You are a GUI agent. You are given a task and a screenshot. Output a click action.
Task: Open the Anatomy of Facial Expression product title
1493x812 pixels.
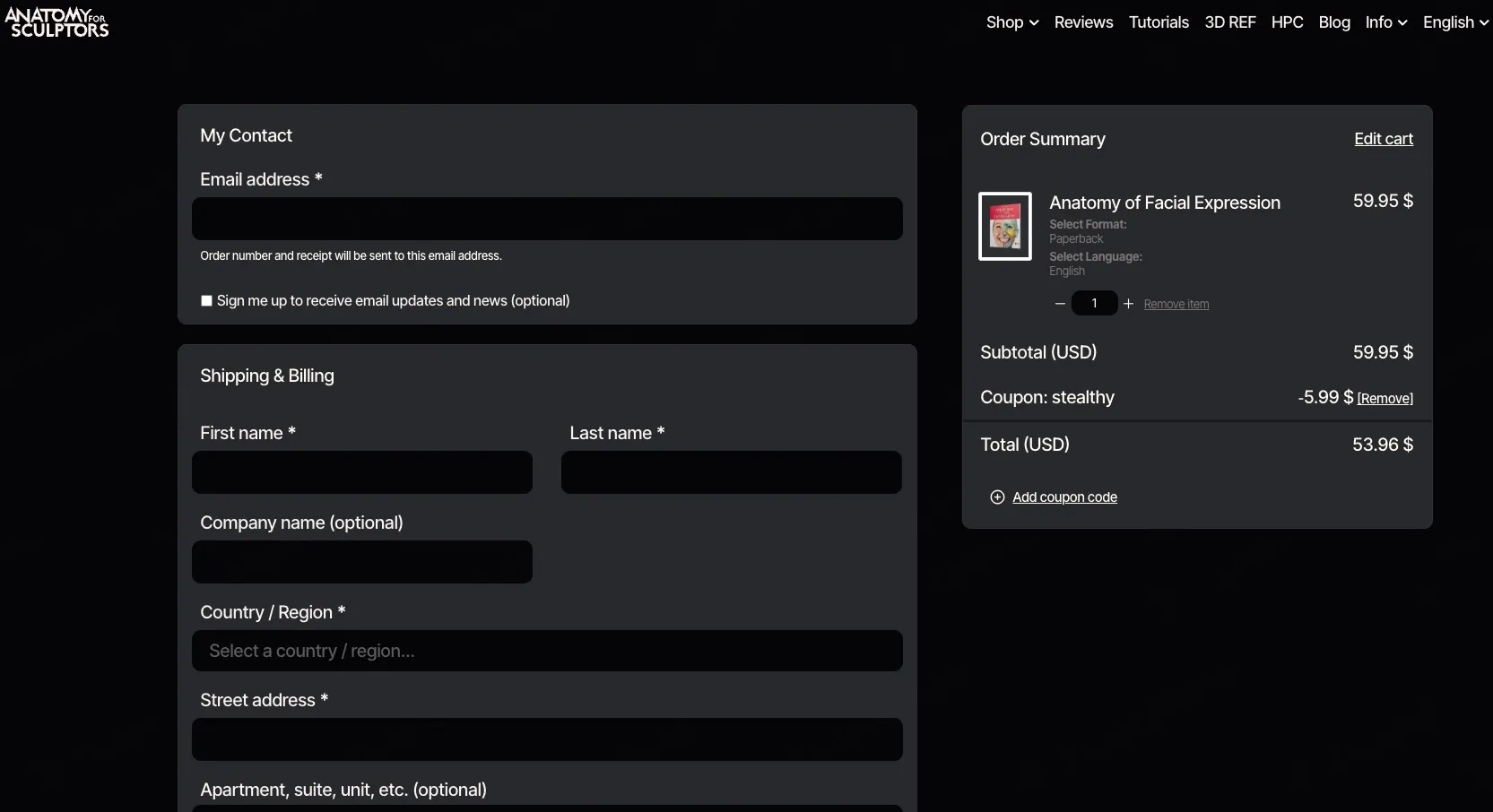tap(1165, 203)
